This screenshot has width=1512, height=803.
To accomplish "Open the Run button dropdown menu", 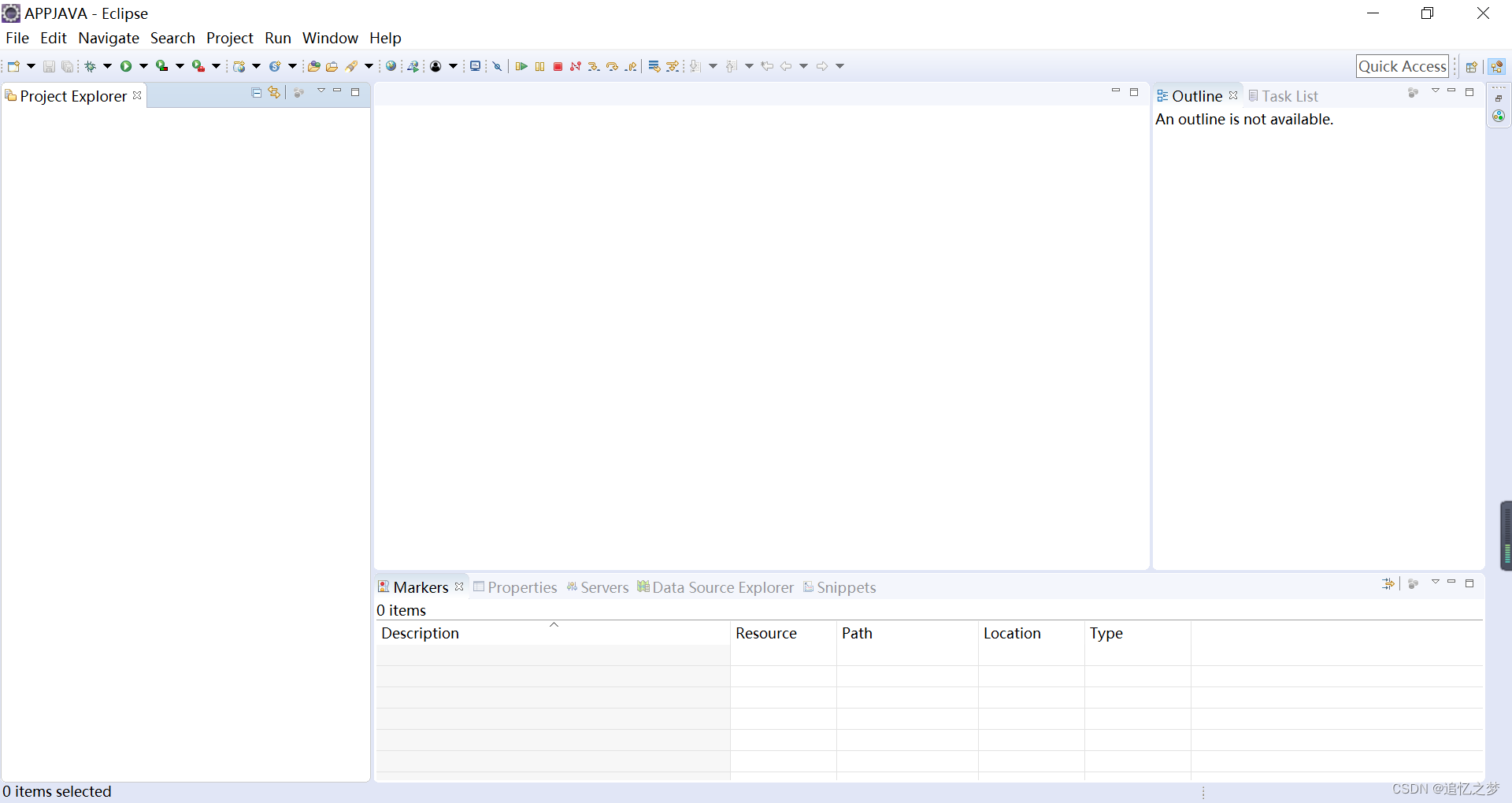I will pyautogui.click(x=143, y=66).
